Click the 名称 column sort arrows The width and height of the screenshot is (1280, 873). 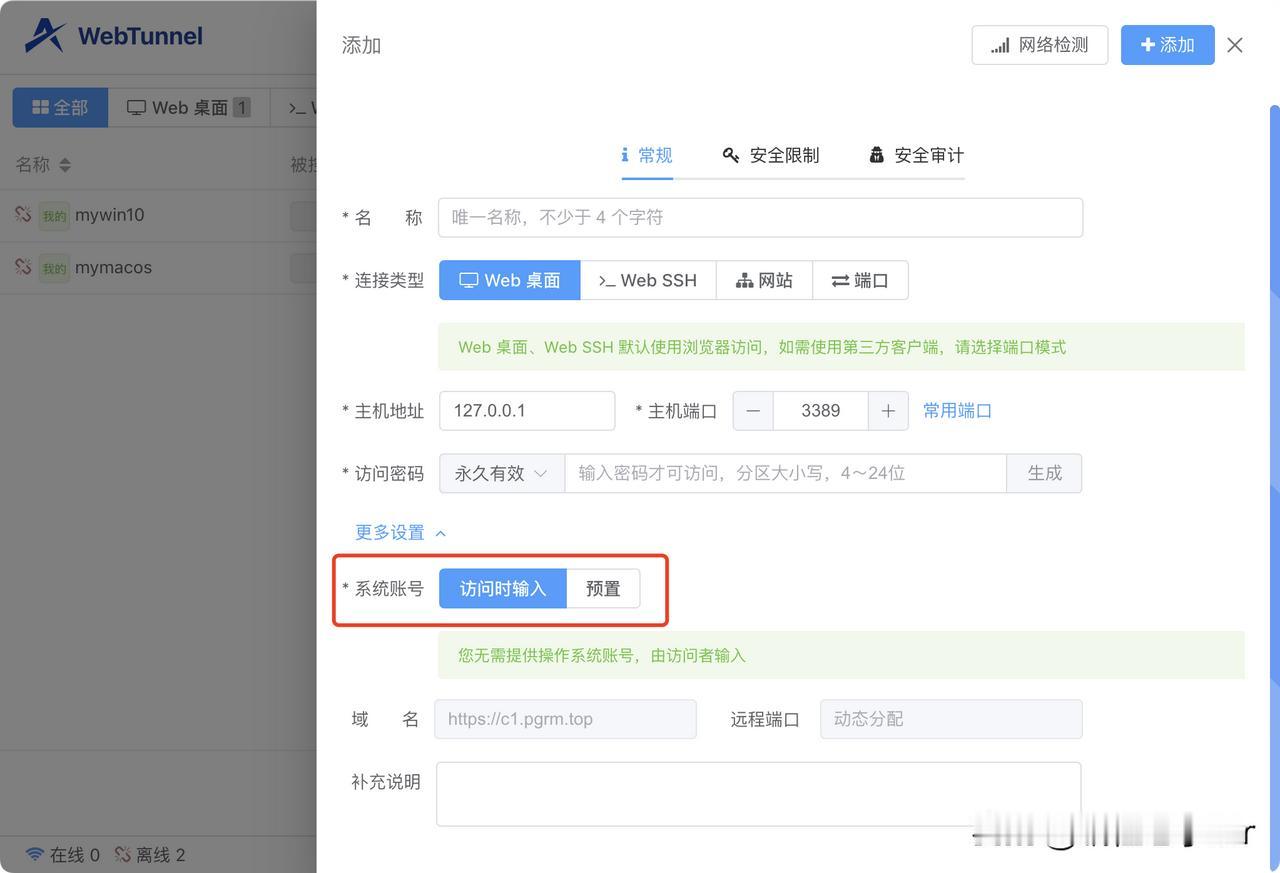click(64, 163)
